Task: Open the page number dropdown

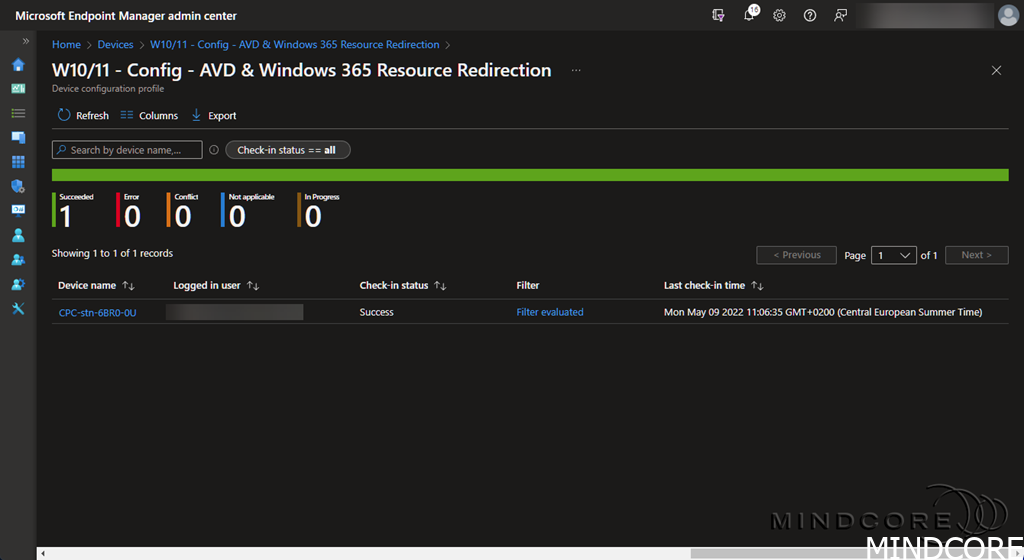Action: 893,255
